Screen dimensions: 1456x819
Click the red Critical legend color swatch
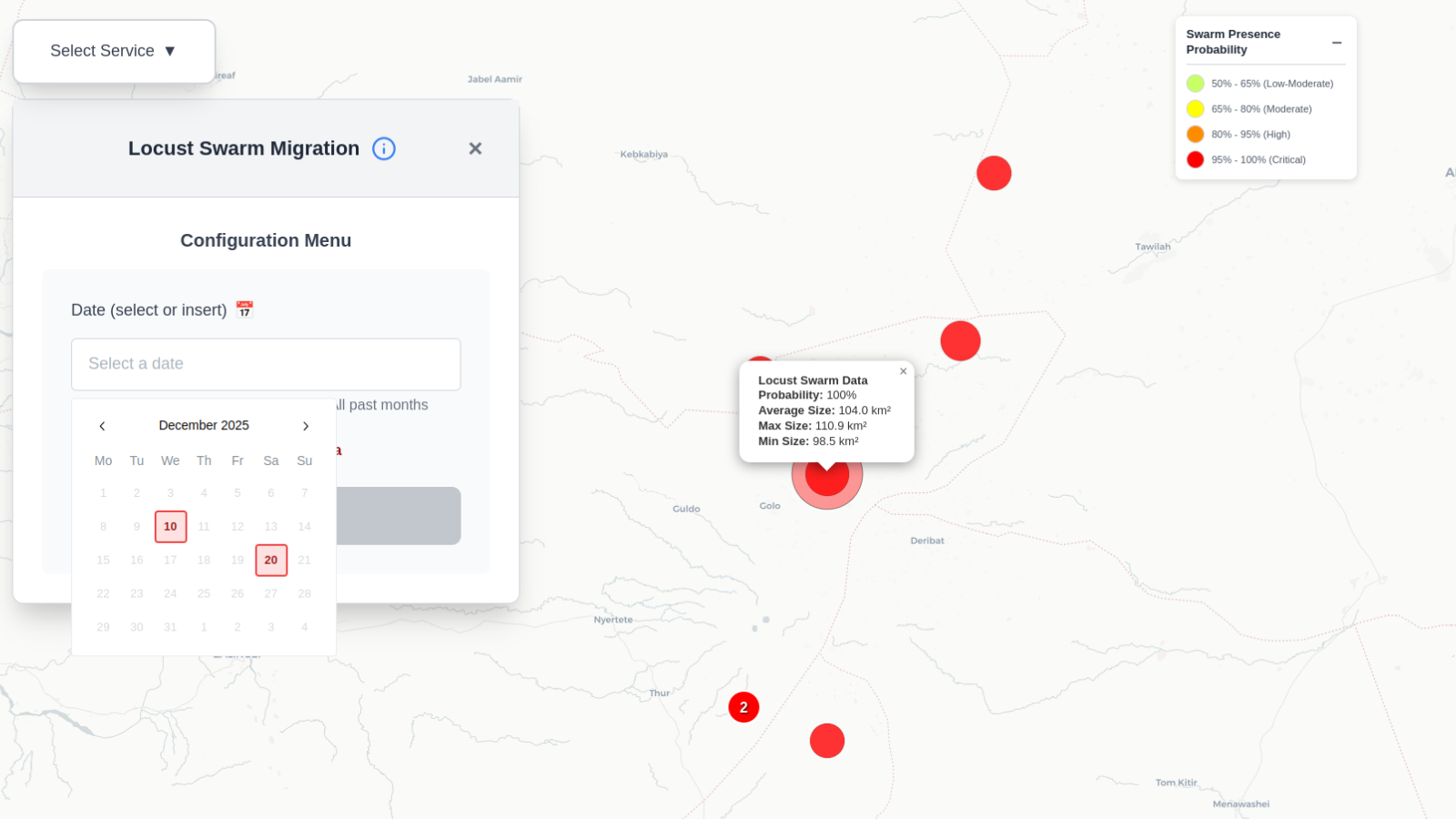tap(1196, 160)
